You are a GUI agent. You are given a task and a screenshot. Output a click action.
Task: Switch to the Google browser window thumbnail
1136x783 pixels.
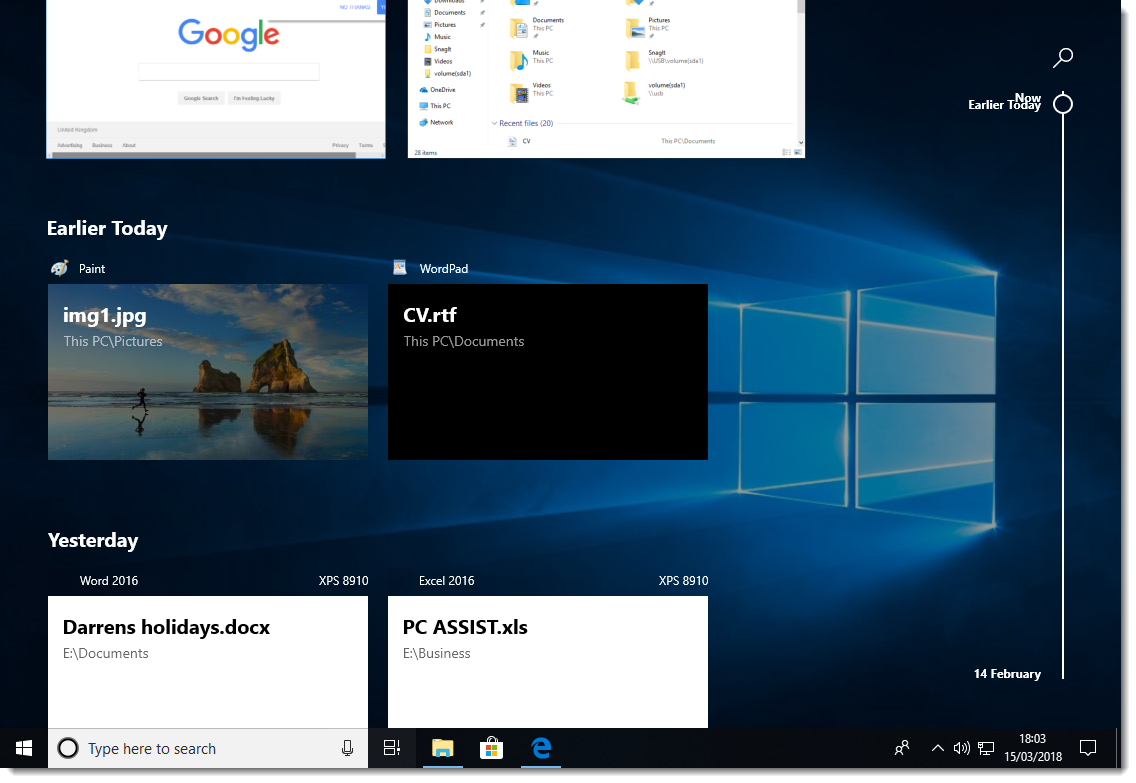tap(215, 78)
